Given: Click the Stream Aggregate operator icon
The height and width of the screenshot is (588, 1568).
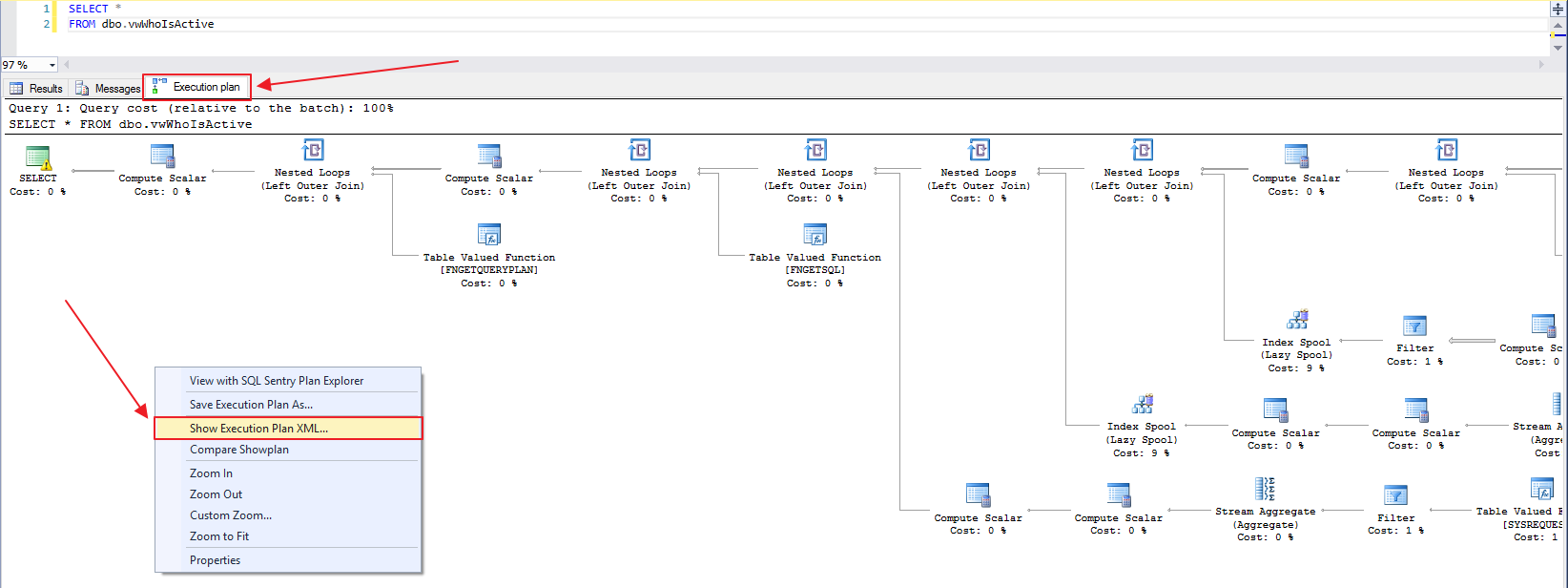Looking at the screenshot, I should point(1265,489).
